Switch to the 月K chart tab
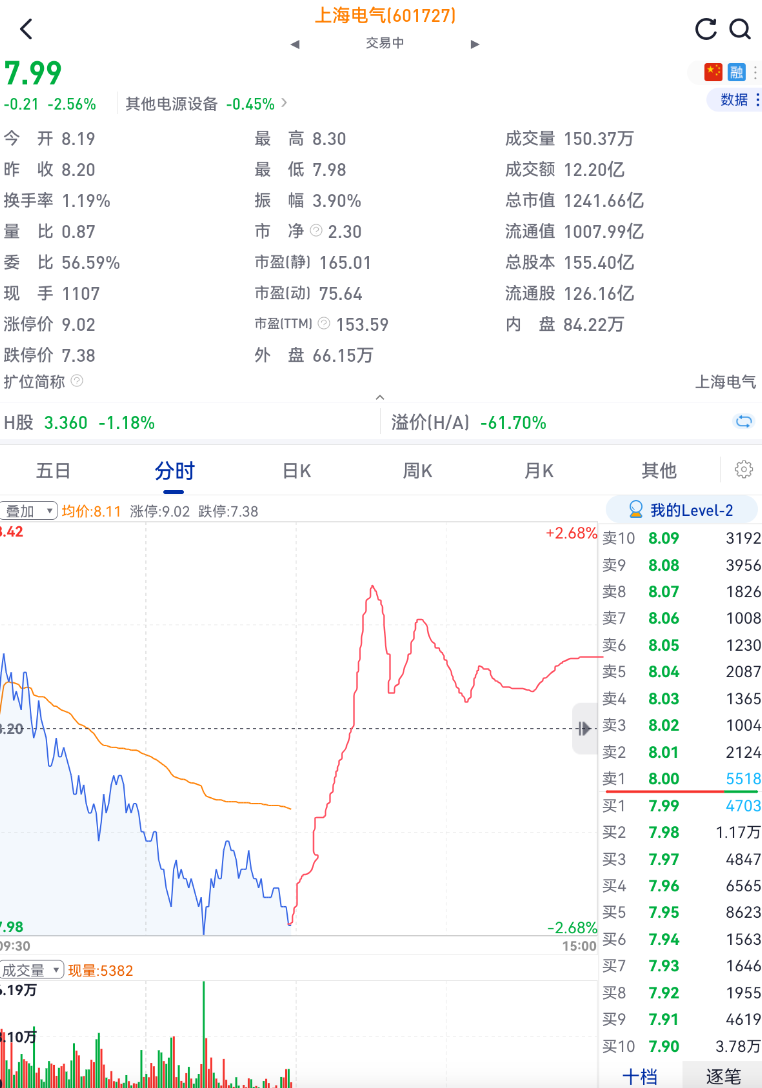Image resolution: width=762 pixels, height=1088 pixels. click(x=539, y=471)
